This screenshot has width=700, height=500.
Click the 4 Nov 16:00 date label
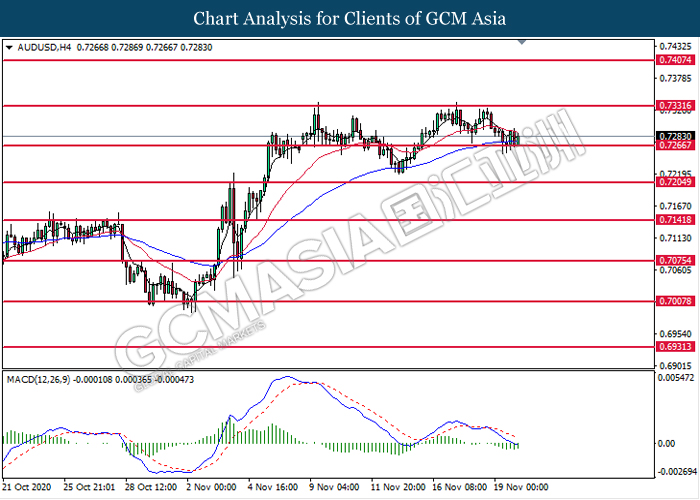pyautogui.click(x=273, y=487)
